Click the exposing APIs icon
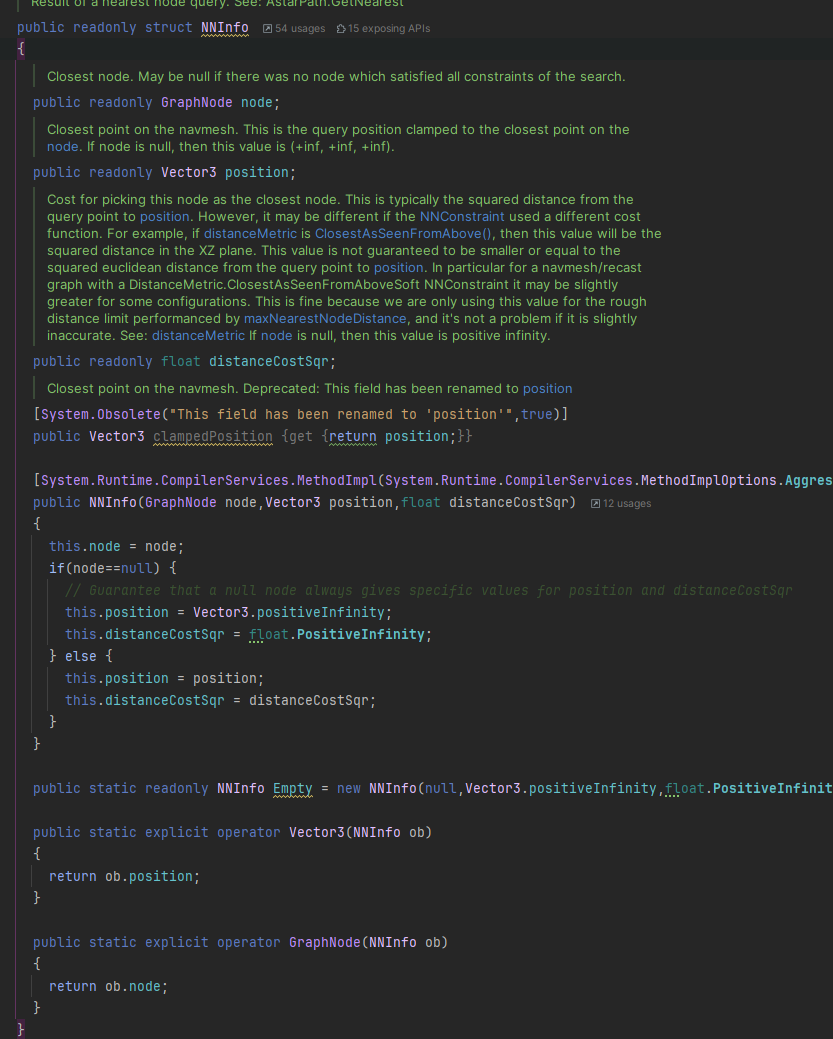 pos(342,29)
